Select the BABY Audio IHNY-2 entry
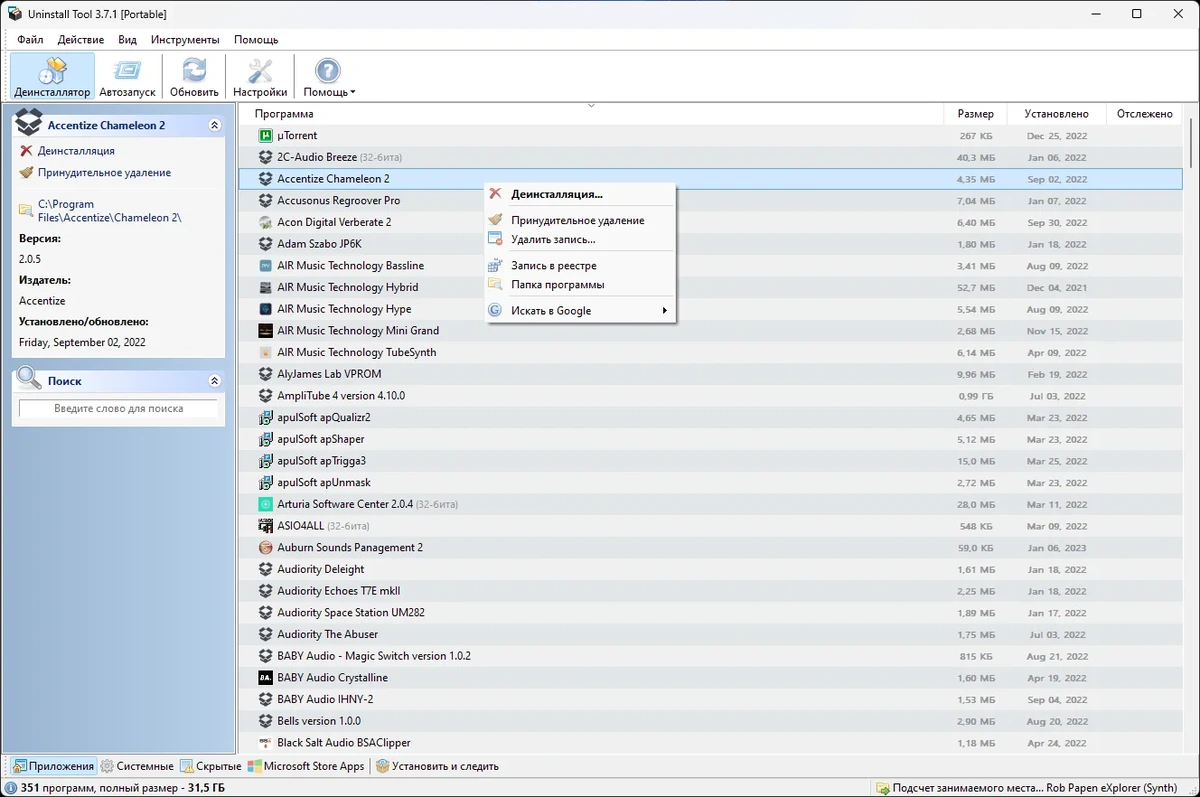This screenshot has width=1200, height=797. click(x=710, y=700)
